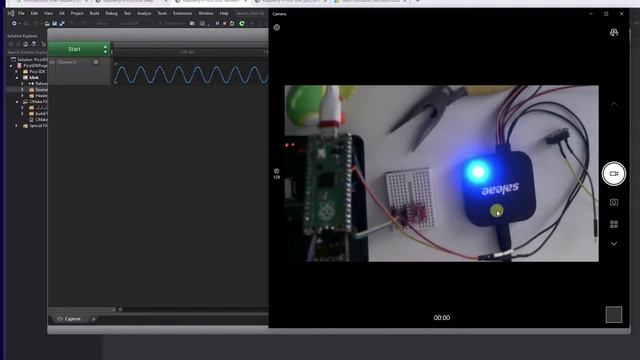
Task: Collapse the PicoSDKProject node
Action: coord(11,65)
